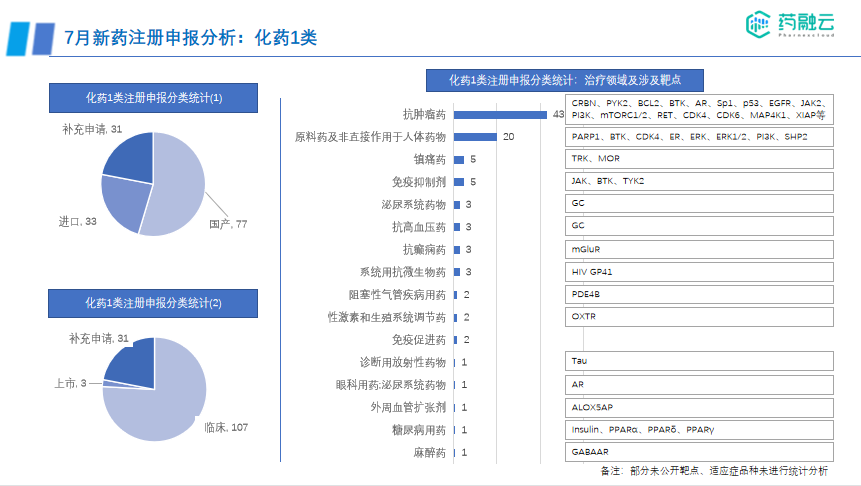The image size is (861, 486).
Task: Click the GABAAR target box
Action: [699, 452]
